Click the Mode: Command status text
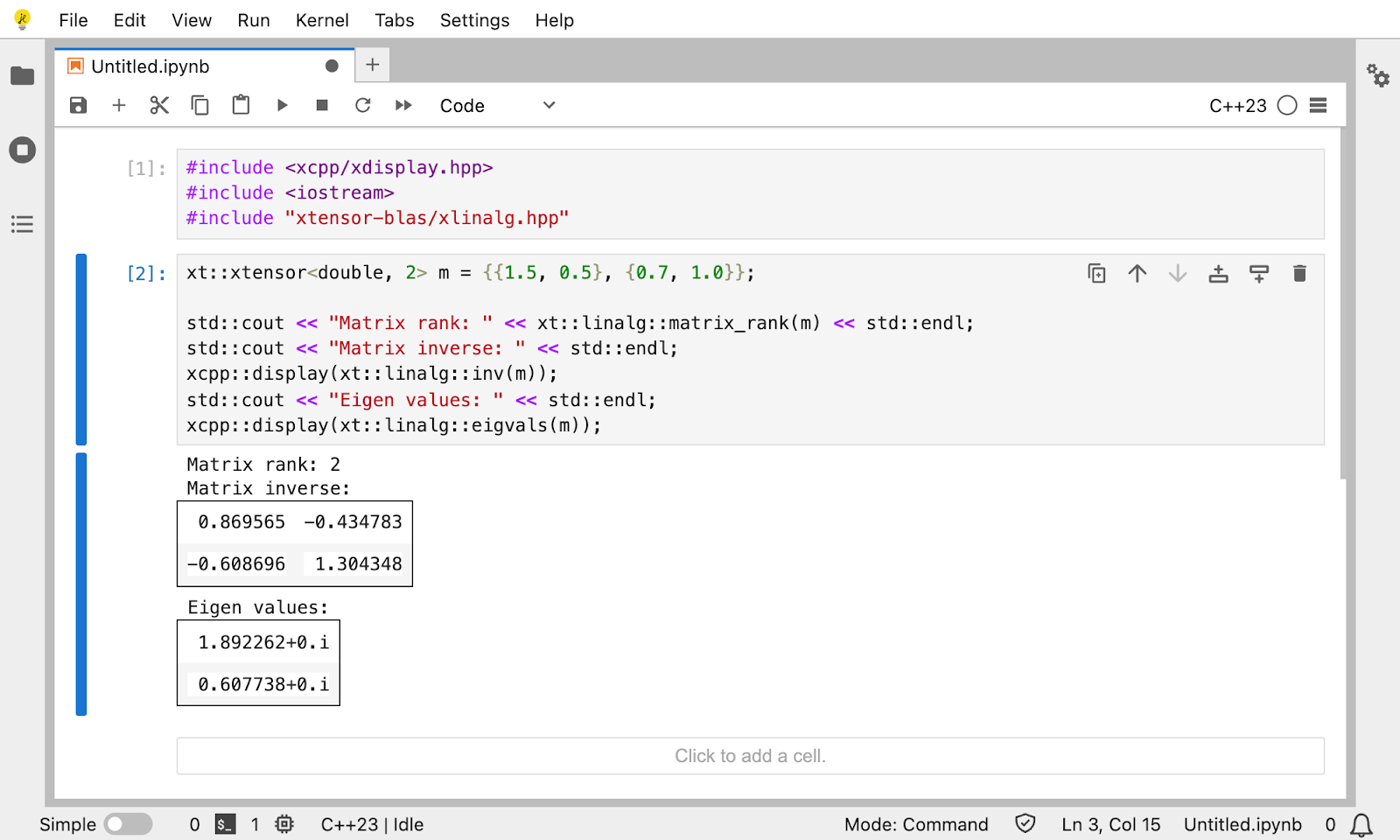The image size is (1400, 840). [916, 824]
